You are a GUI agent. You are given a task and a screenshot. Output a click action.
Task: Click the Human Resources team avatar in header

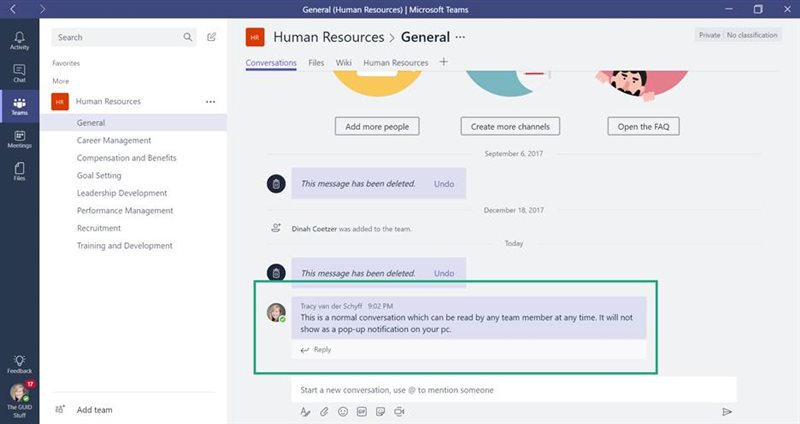255,37
